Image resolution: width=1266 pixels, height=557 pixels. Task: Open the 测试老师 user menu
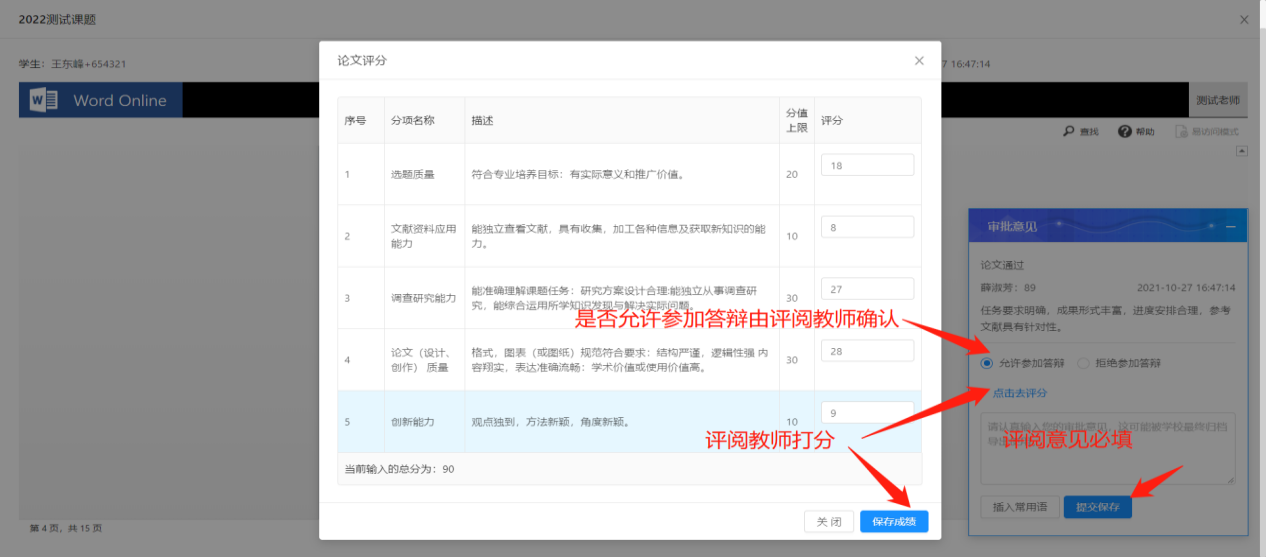coord(1218,100)
